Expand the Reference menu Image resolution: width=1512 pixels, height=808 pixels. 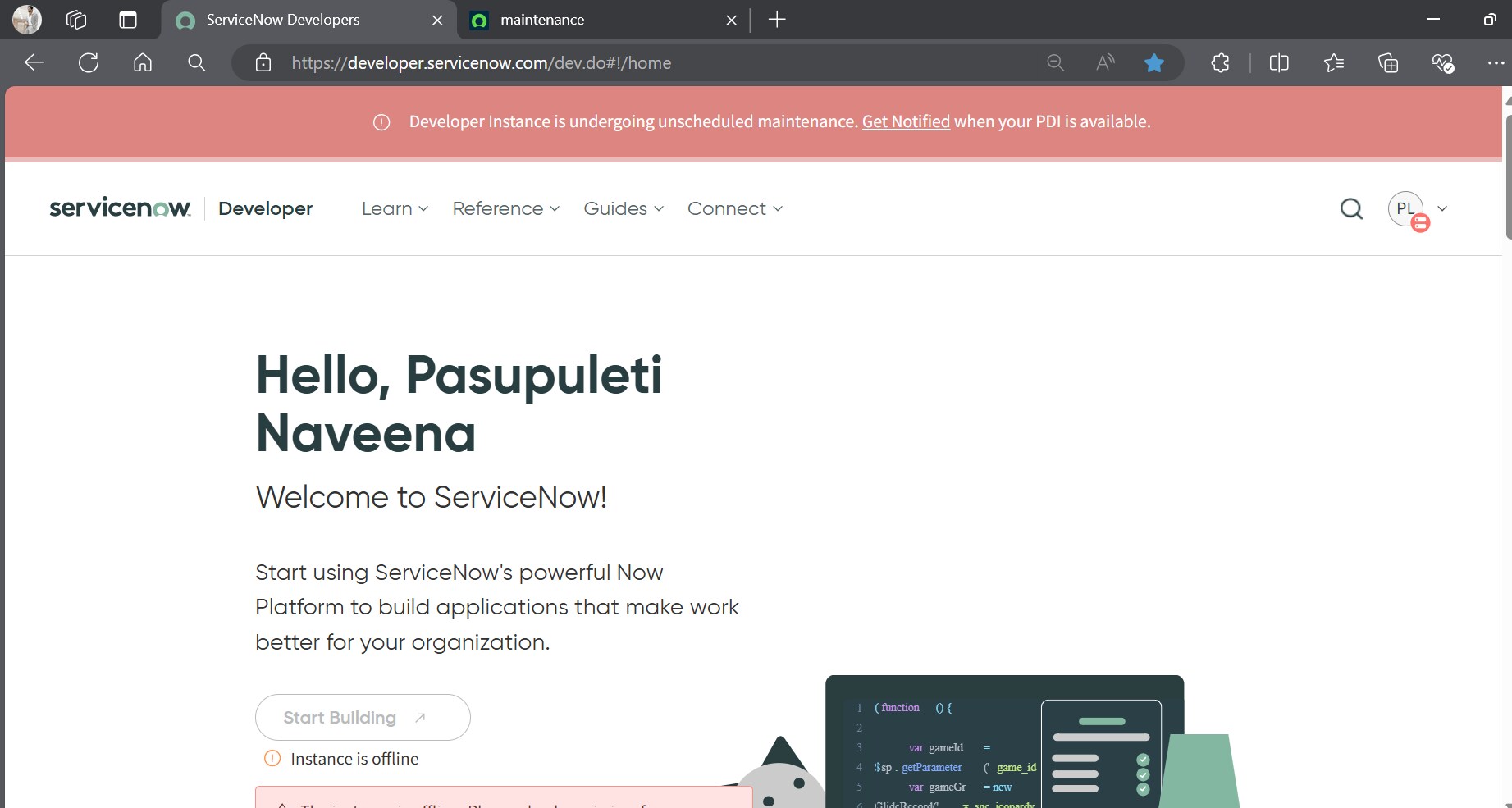point(505,209)
